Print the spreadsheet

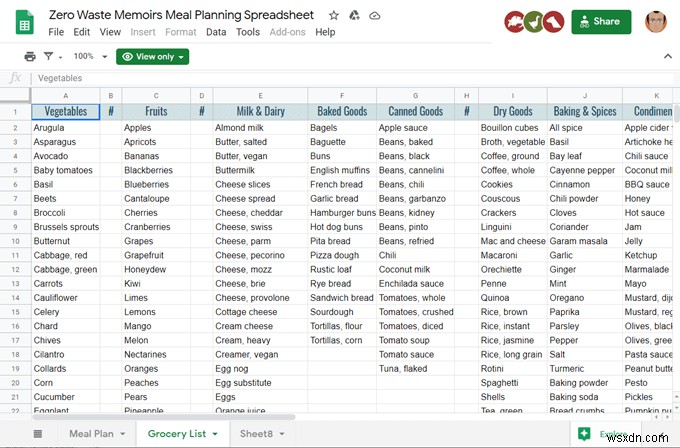(x=30, y=57)
